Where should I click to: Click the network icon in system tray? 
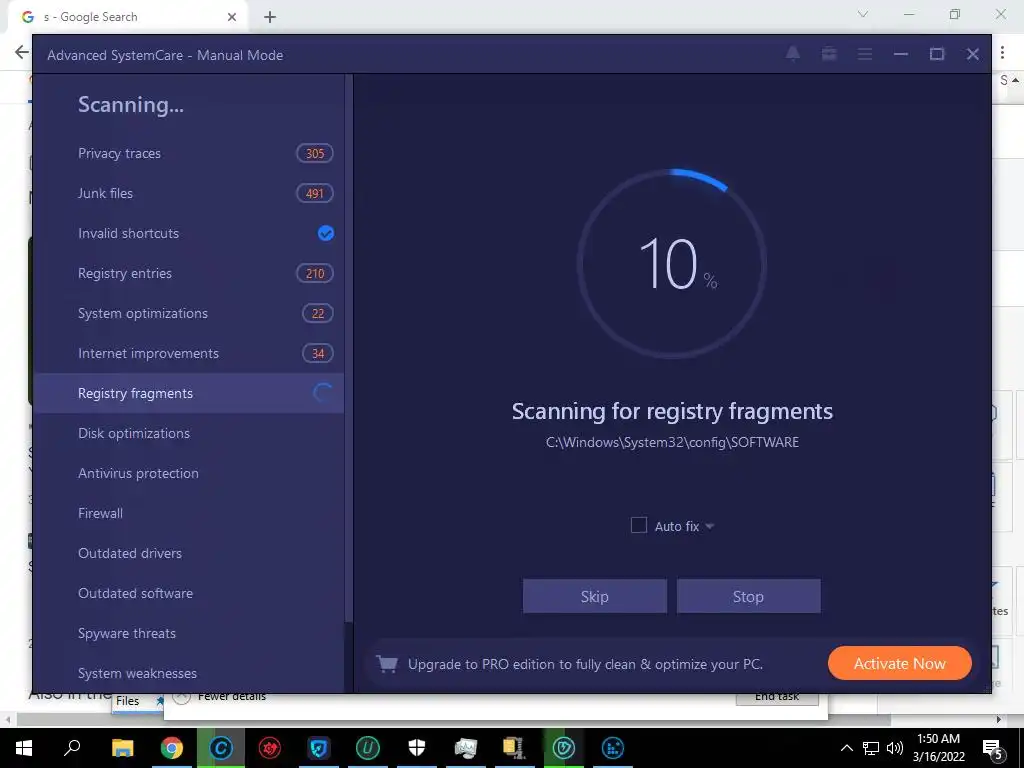coord(871,748)
